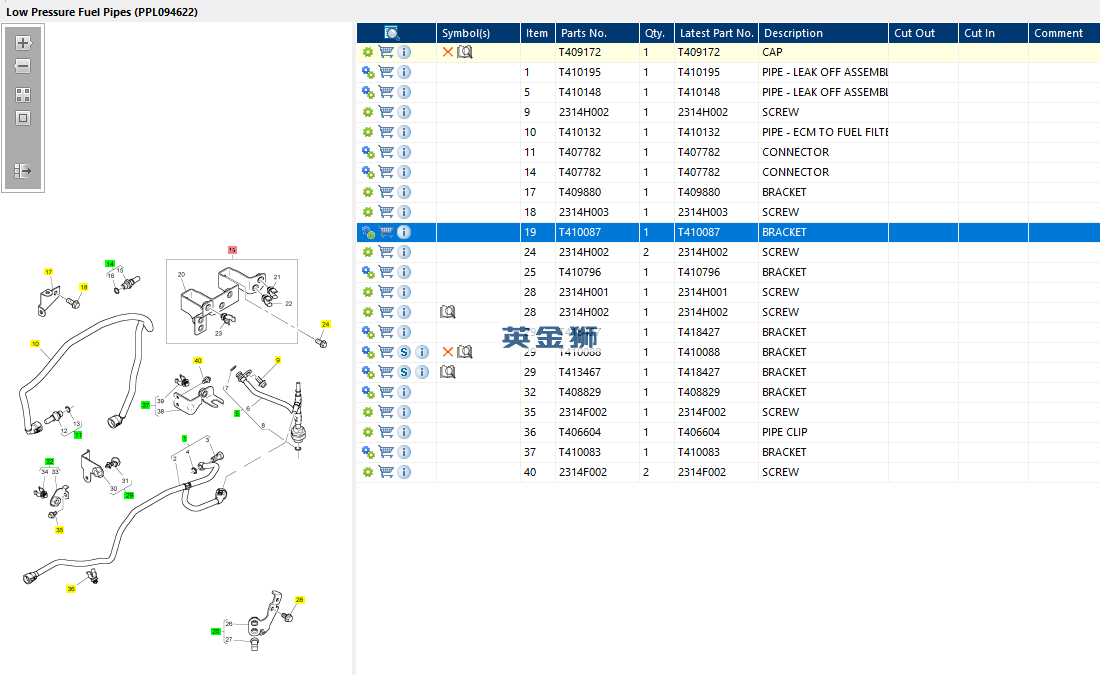Click the Qty. column header
Viewport: 1100px width, 675px height.
click(655, 33)
